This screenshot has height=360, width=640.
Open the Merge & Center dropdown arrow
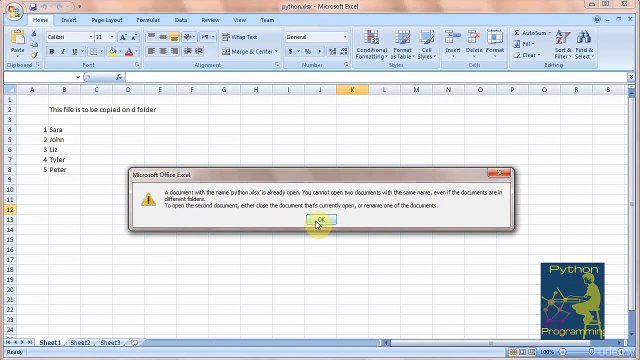pyautogui.click(x=276, y=51)
